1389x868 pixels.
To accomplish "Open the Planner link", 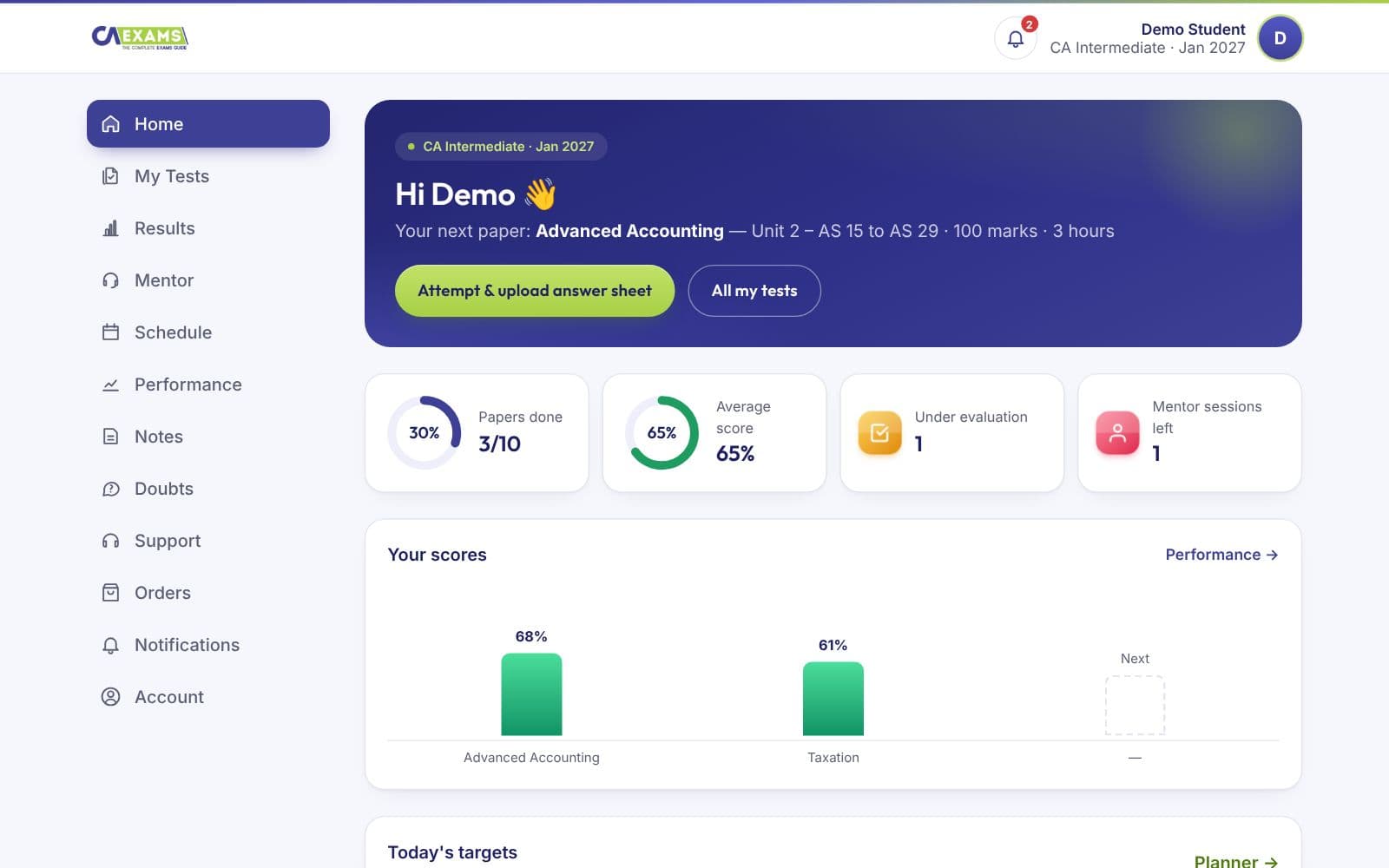I will [x=1235, y=861].
